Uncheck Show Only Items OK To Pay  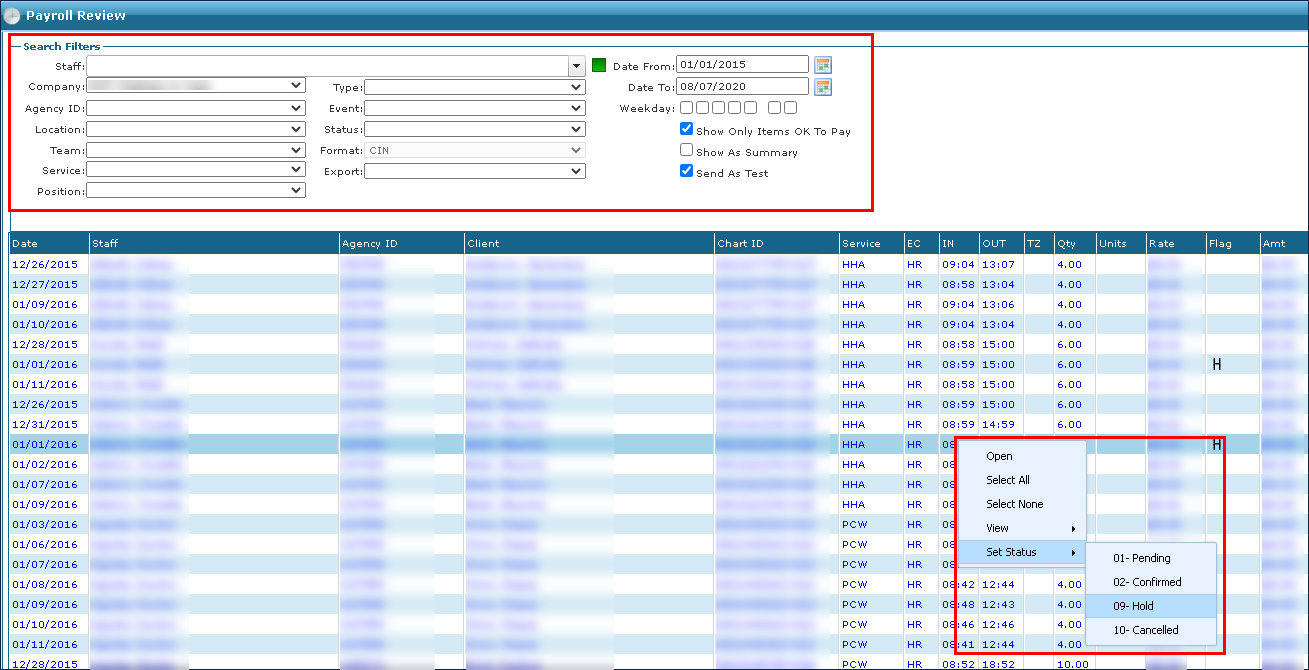click(686, 129)
